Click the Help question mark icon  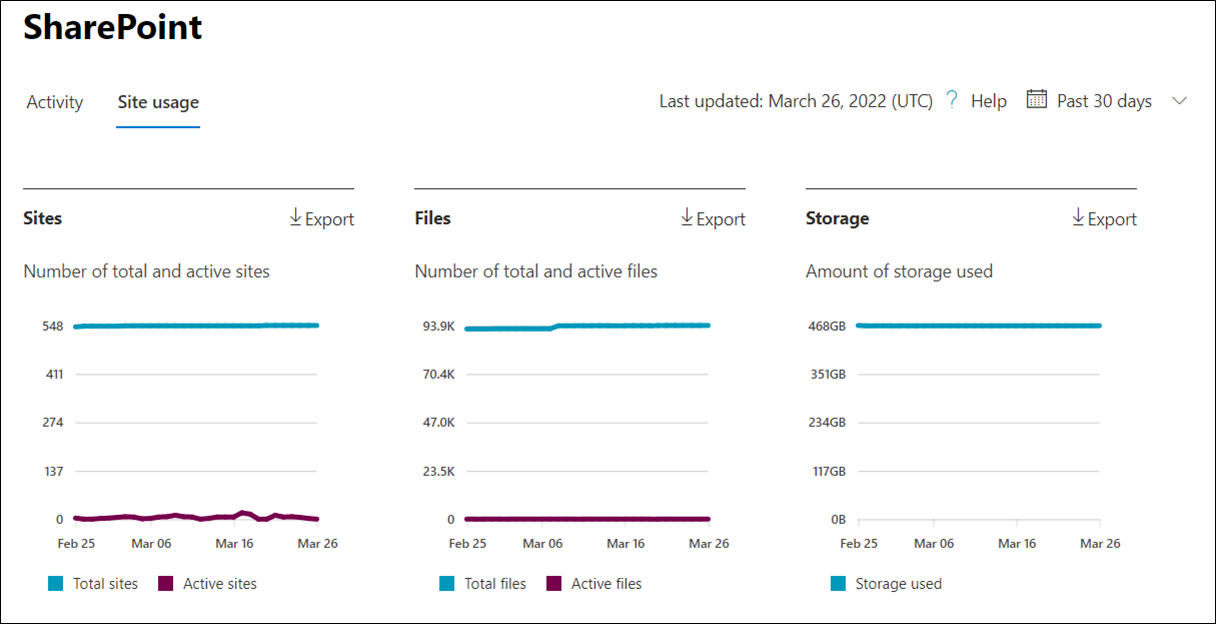click(x=952, y=100)
